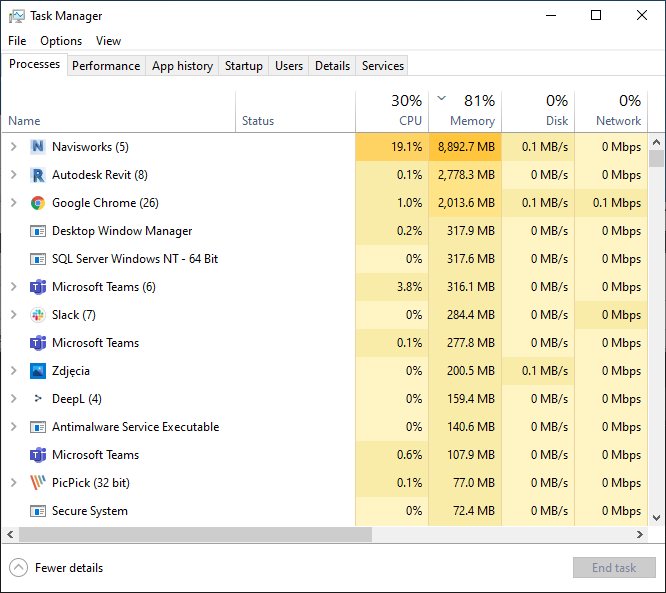Click the PicPick app icon
Image resolution: width=666 pixels, height=593 pixels.
coord(38,483)
